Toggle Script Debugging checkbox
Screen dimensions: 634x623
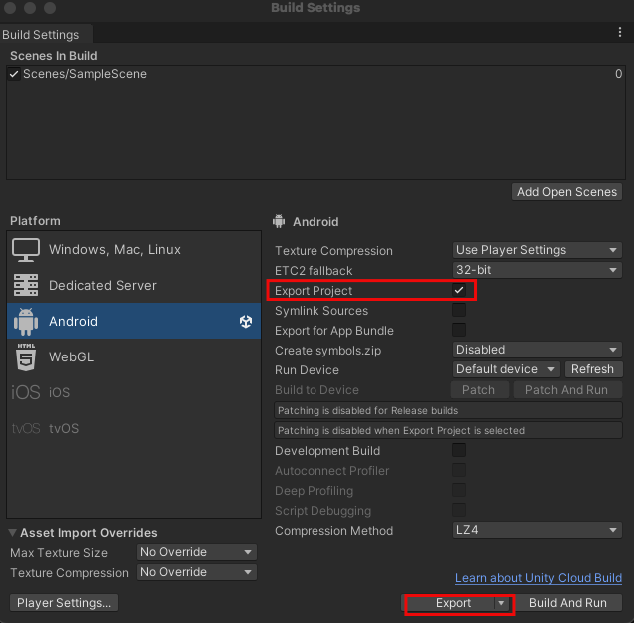coord(459,510)
